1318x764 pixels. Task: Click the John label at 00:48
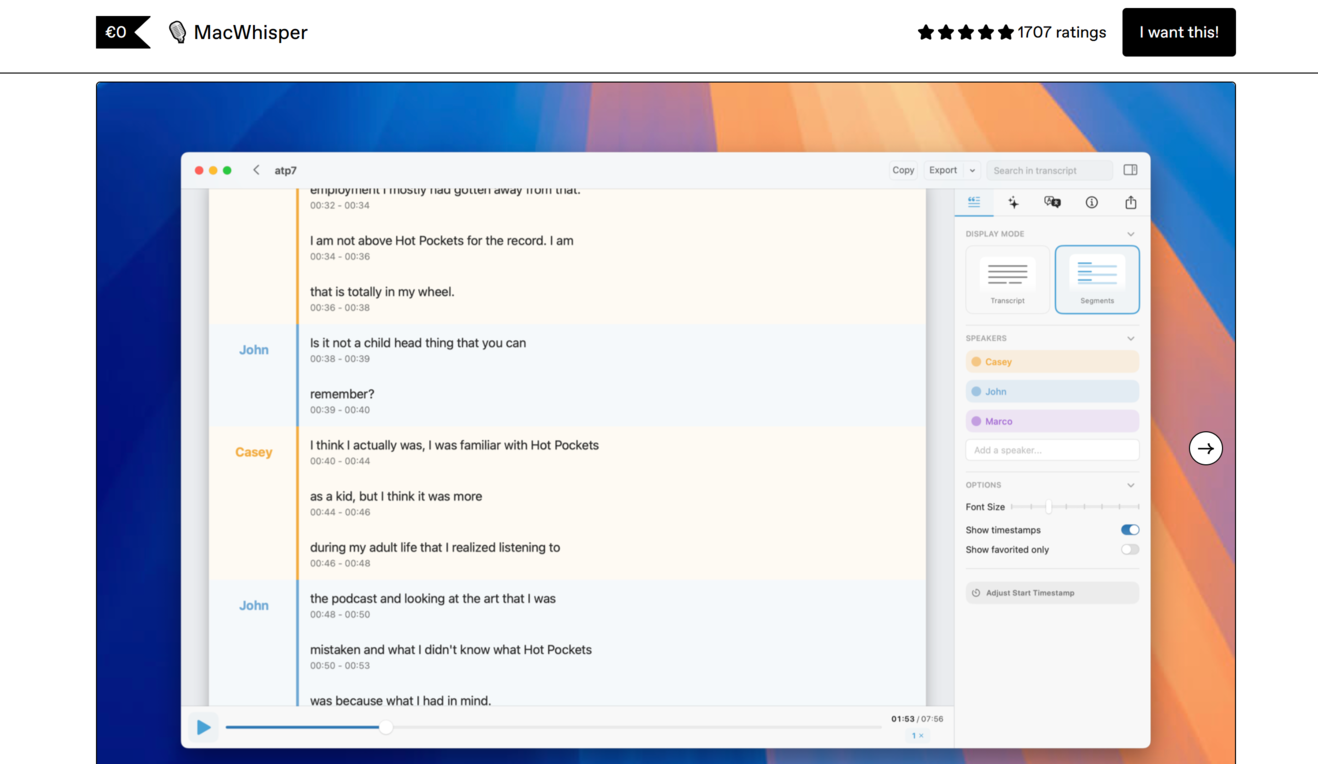pos(253,605)
